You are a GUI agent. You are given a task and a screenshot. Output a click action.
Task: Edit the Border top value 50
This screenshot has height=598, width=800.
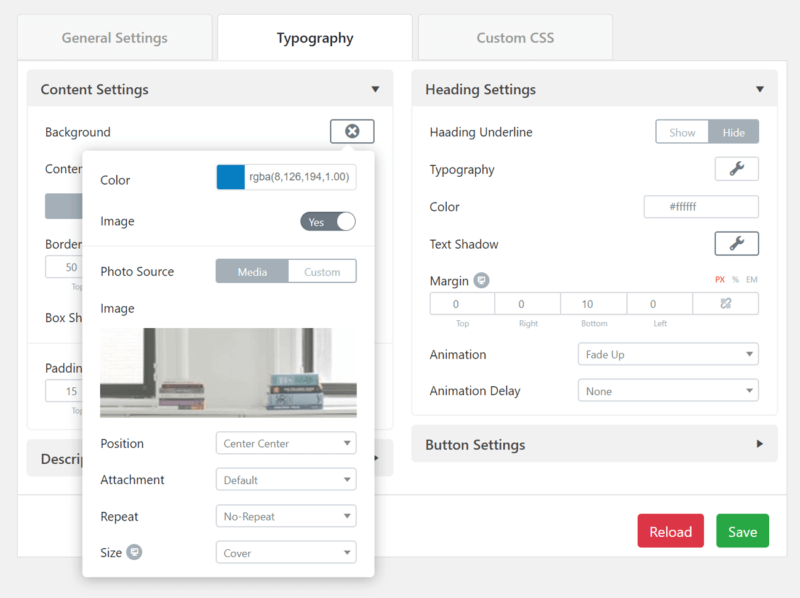pyautogui.click(x=64, y=267)
